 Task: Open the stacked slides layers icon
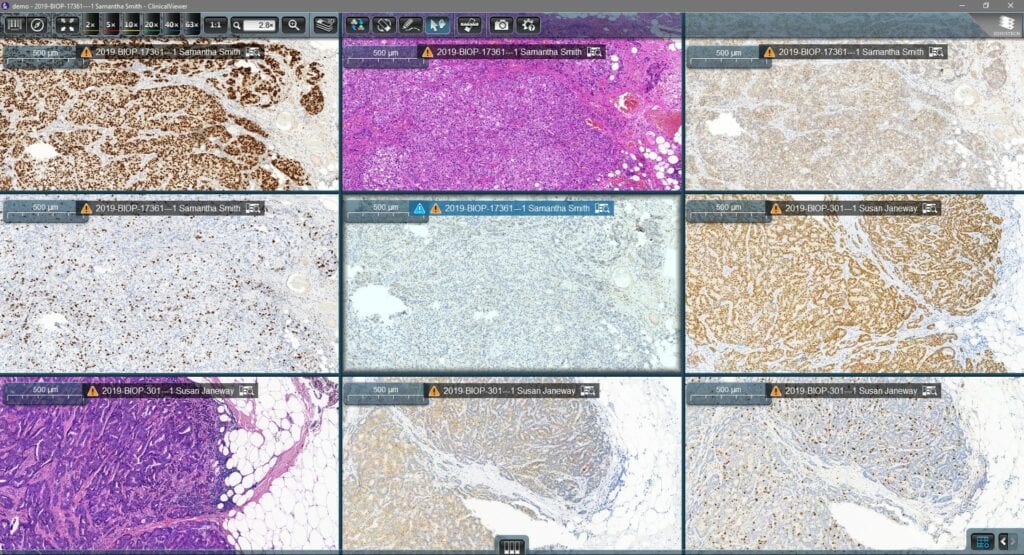325,25
